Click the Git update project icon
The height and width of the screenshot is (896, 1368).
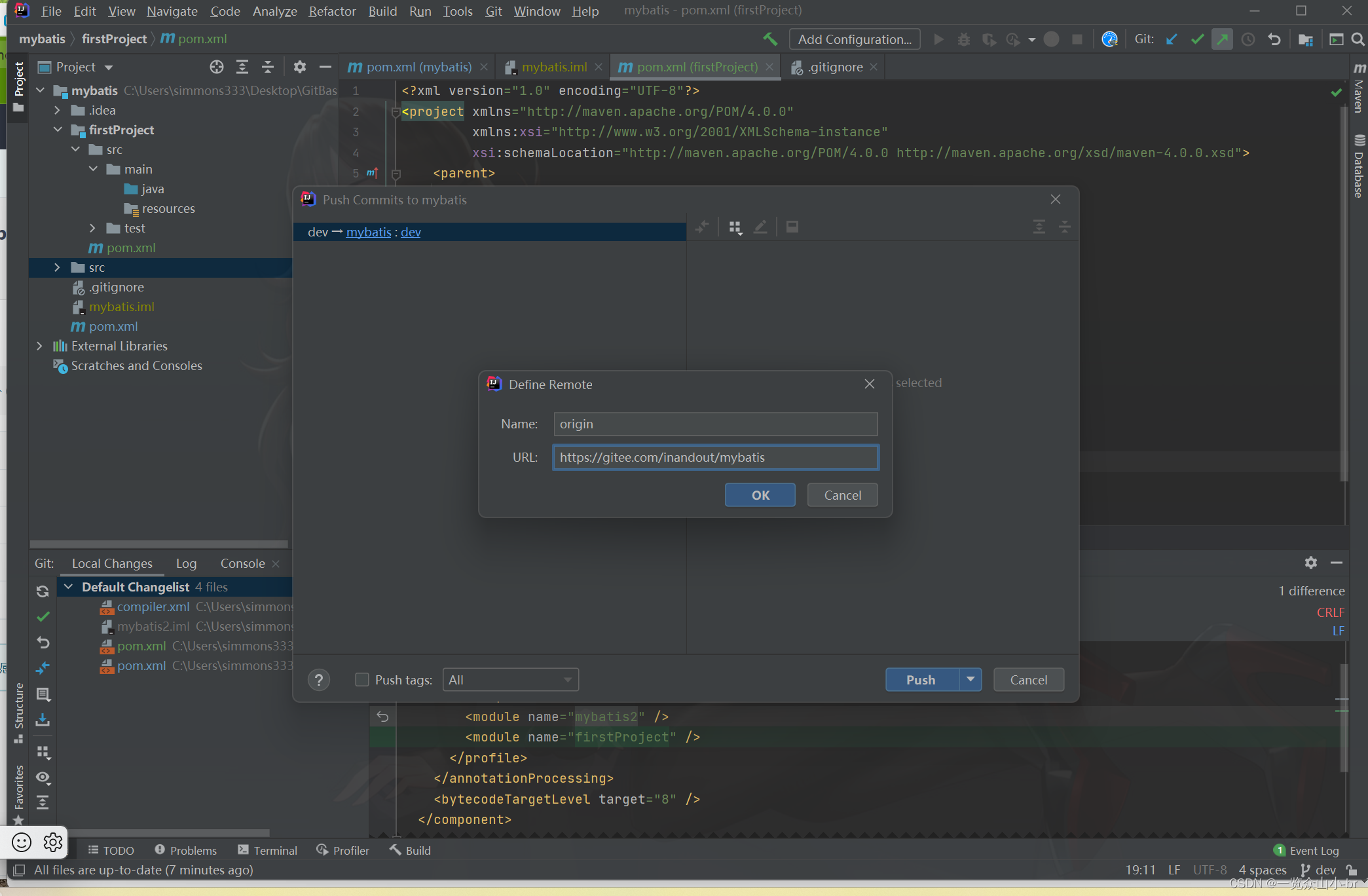(1172, 39)
